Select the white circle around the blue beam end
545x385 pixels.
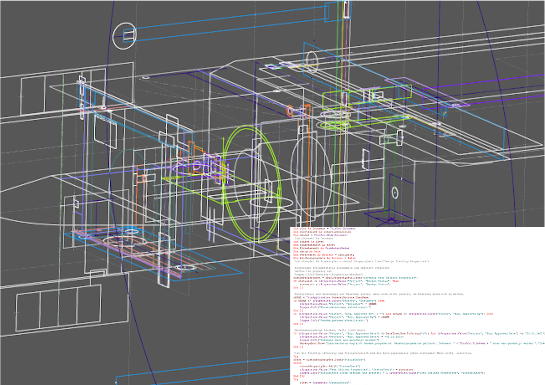125,36
